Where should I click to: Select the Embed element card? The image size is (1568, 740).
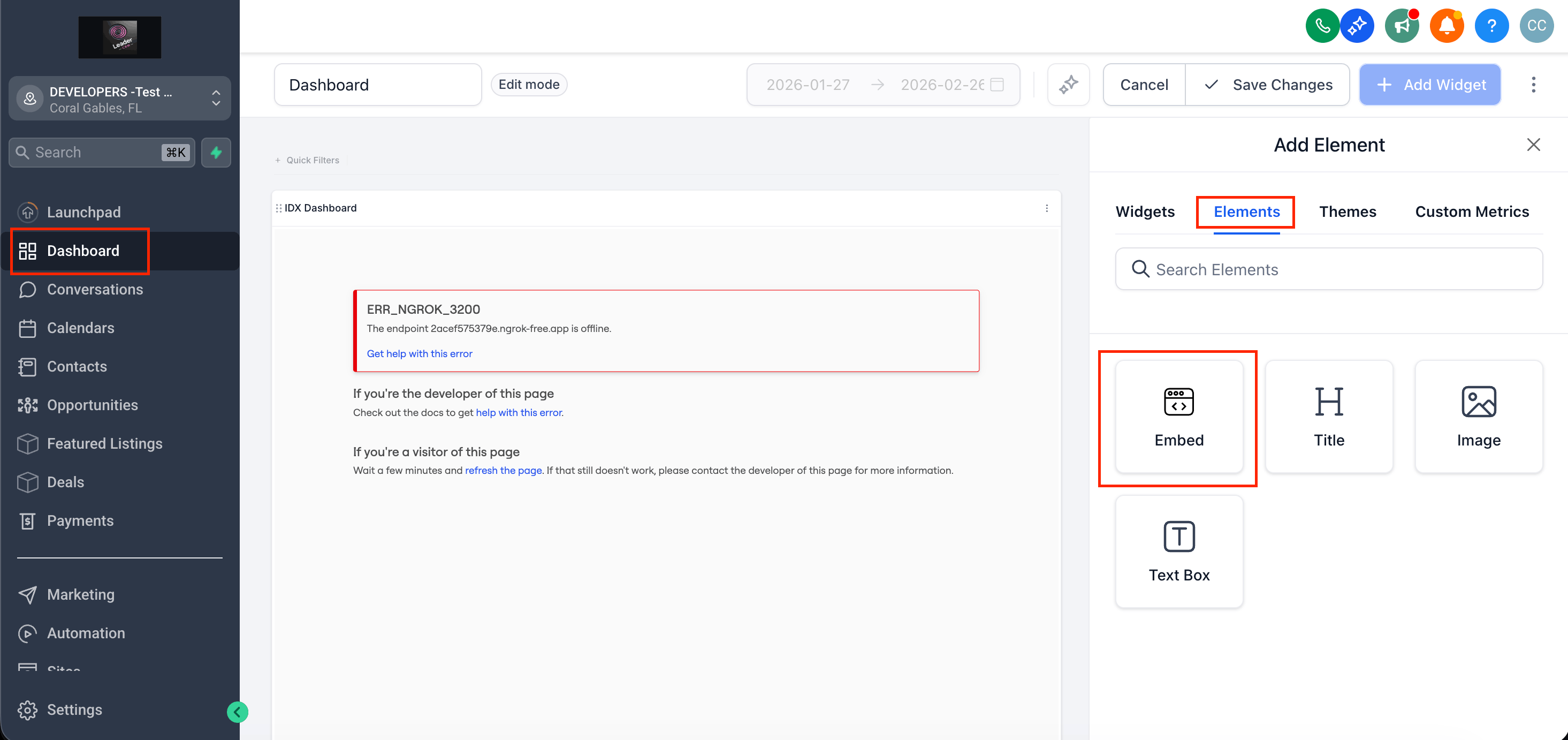click(x=1178, y=417)
